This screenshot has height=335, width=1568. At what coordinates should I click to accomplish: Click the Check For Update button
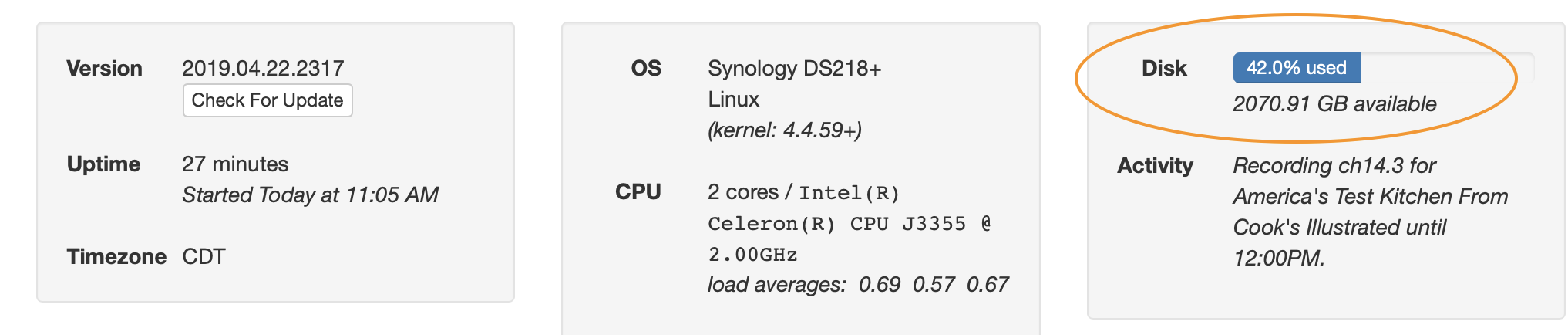point(267,100)
